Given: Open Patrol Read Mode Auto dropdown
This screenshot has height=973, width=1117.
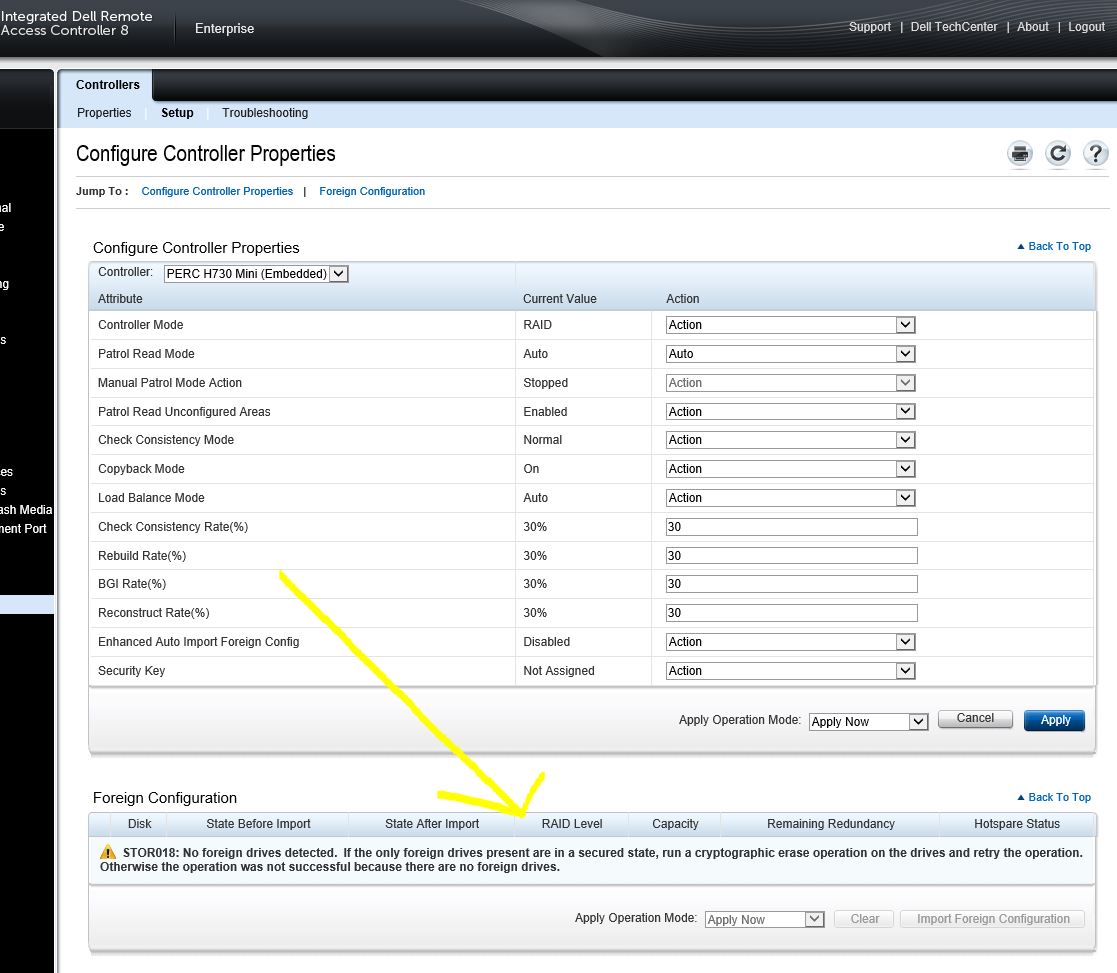Looking at the screenshot, I should coord(791,354).
